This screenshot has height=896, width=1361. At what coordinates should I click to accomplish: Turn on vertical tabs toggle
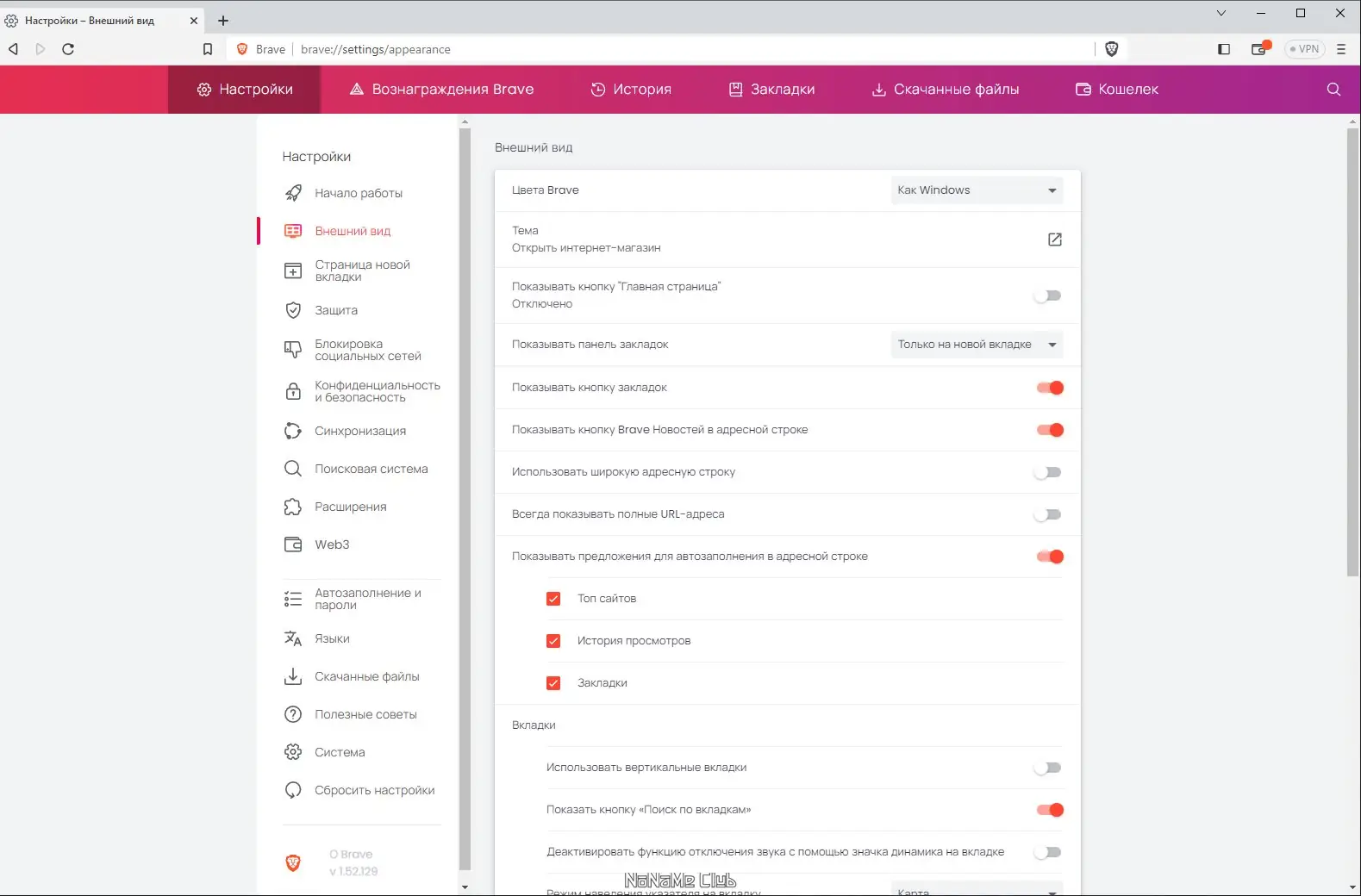pos(1048,768)
